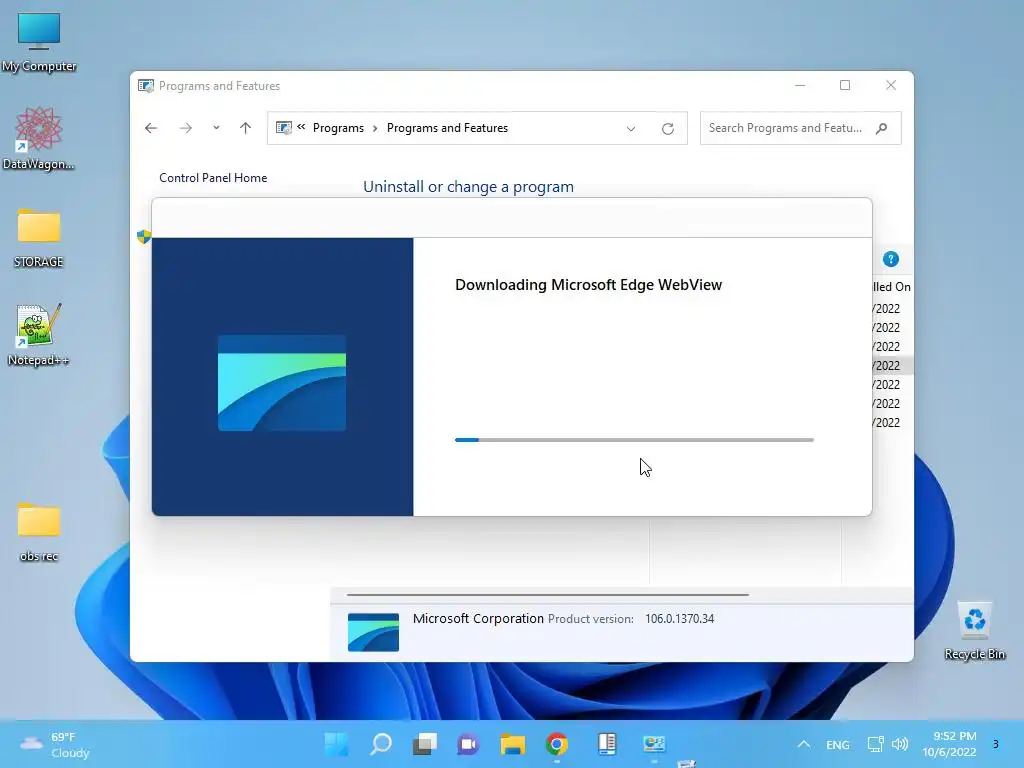The image size is (1024, 768).
Task: Click the Programs and Features window icon
Action: [146, 86]
